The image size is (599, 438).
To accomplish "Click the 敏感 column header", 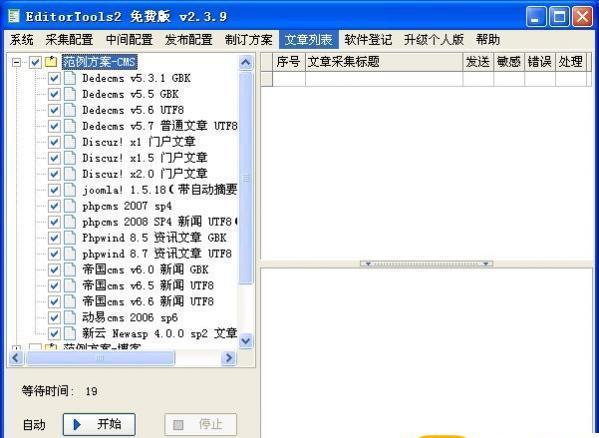I will coord(509,62).
